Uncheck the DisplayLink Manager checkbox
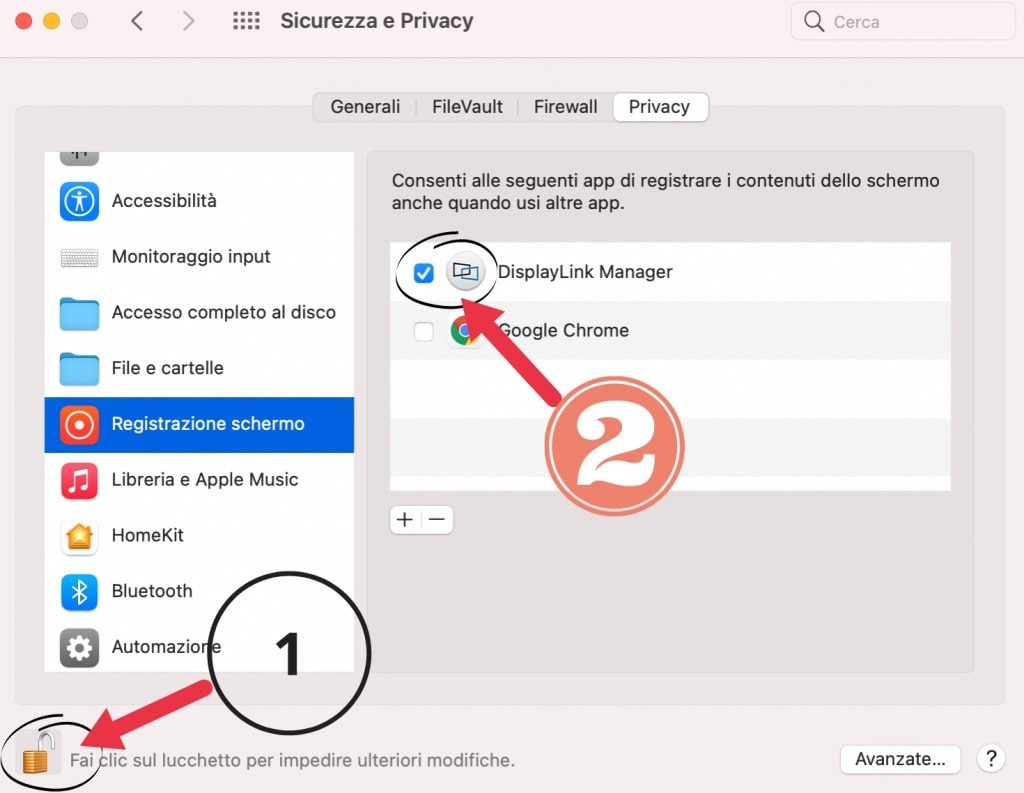1024x793 pixels. 423,273
